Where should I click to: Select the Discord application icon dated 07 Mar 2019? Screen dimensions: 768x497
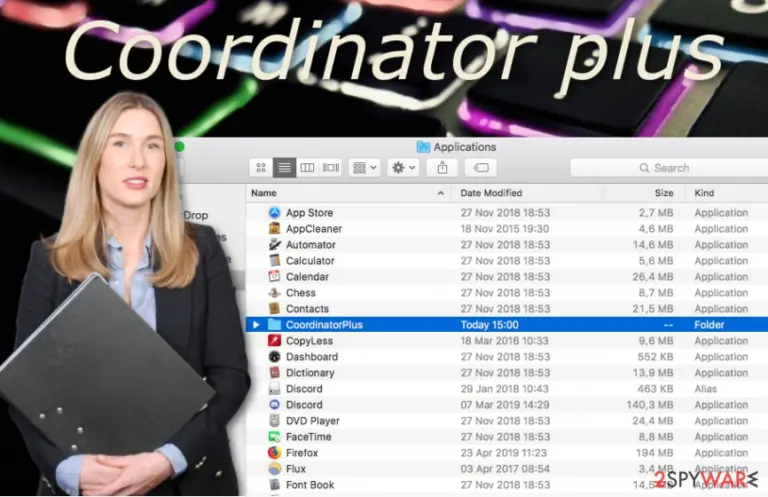coord(274,404)
